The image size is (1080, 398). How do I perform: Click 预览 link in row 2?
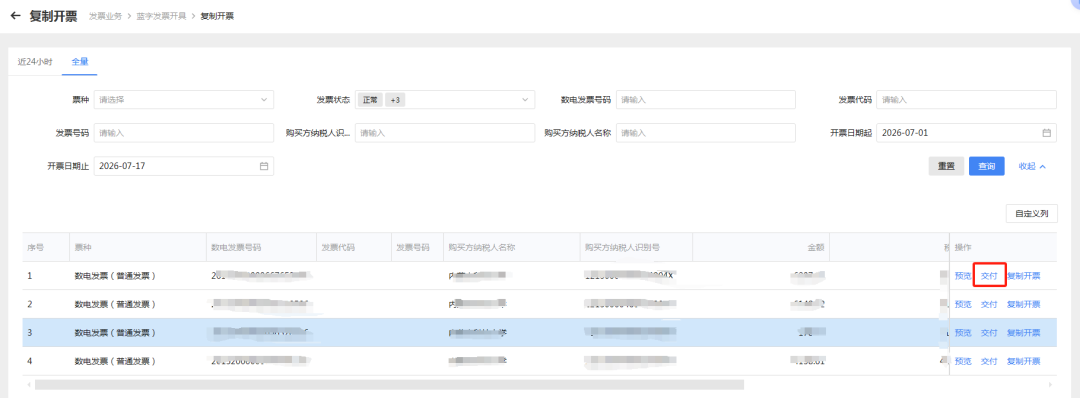tap(963, 304)
